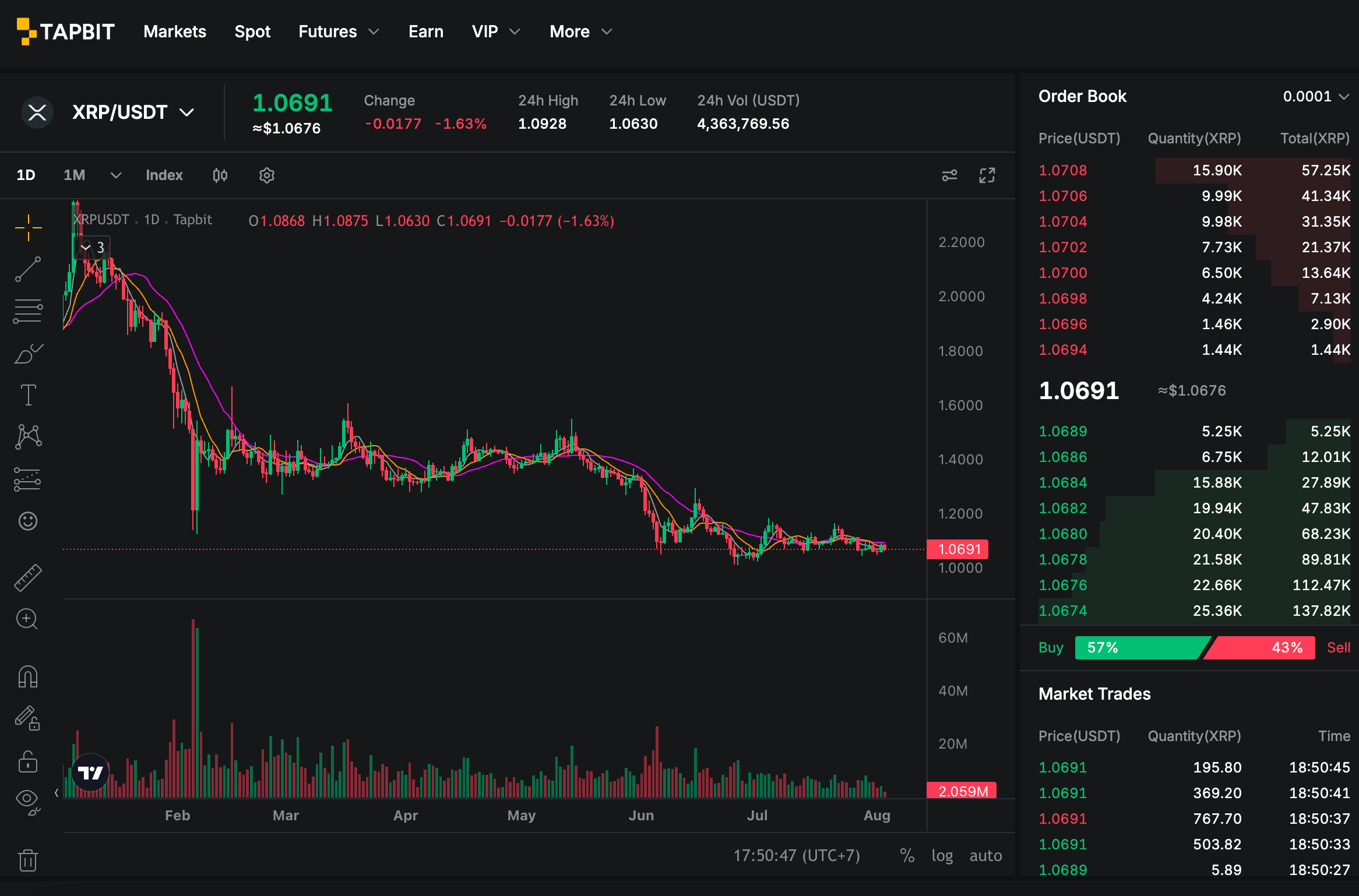Open the horizontal lines Fibonacci tool
This screenshot has width=1359, height=896.
[x=28, y=311]
